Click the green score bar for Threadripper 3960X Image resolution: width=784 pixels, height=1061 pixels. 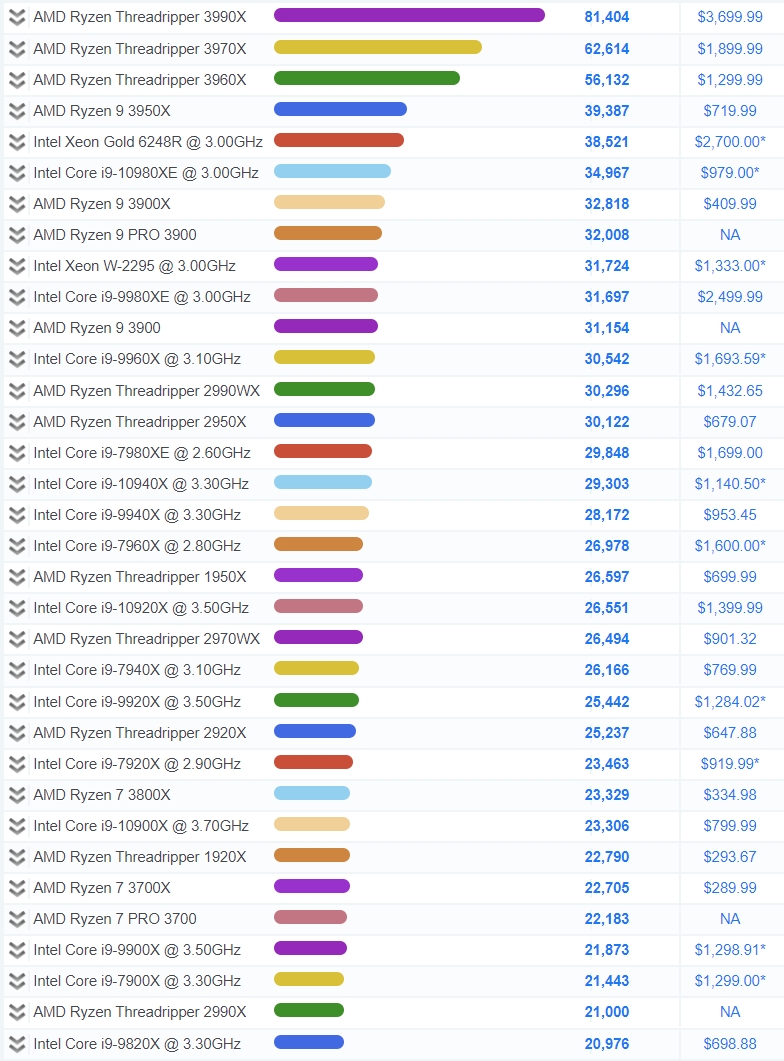(367, 78)
